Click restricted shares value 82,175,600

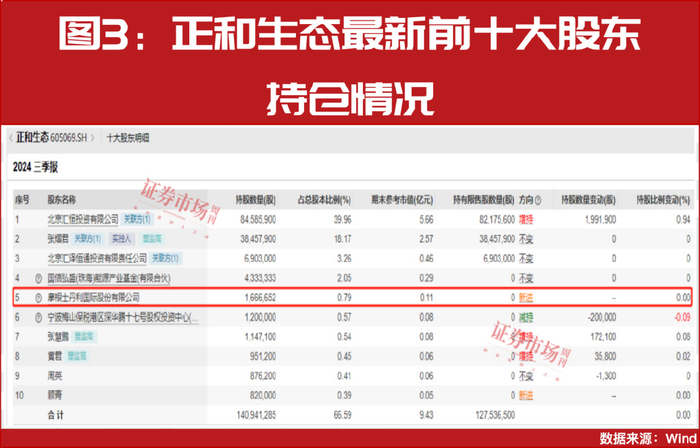[x=497, y=220]
